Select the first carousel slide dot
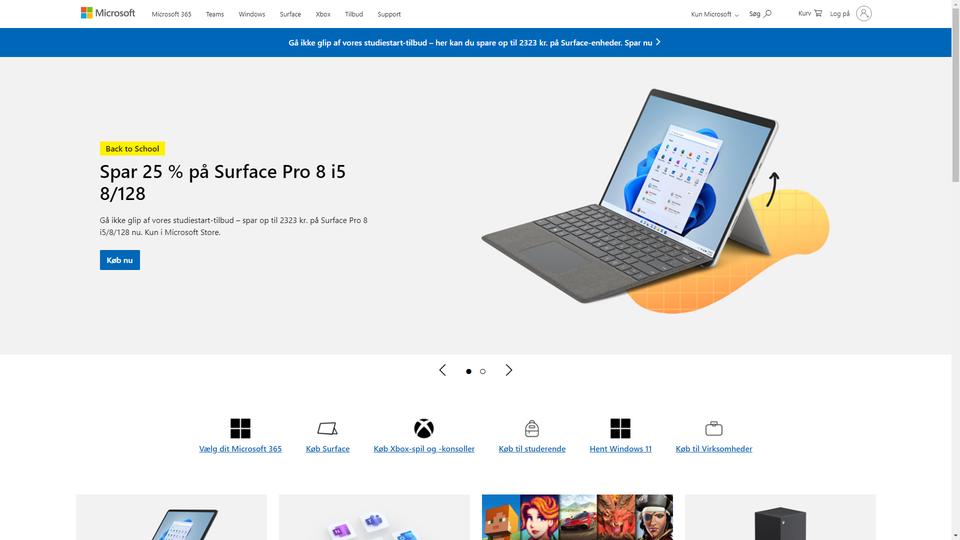 (469, 371)
